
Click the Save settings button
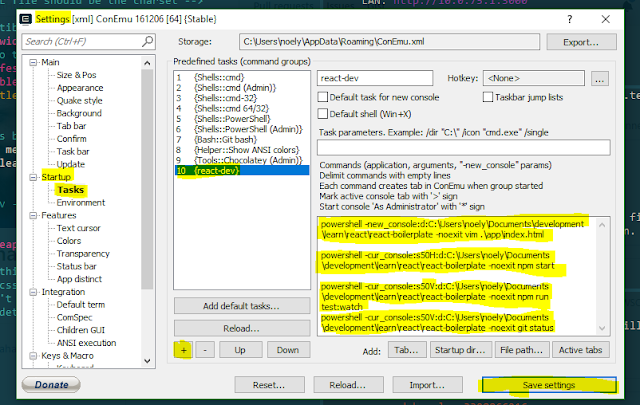(549, 385)
